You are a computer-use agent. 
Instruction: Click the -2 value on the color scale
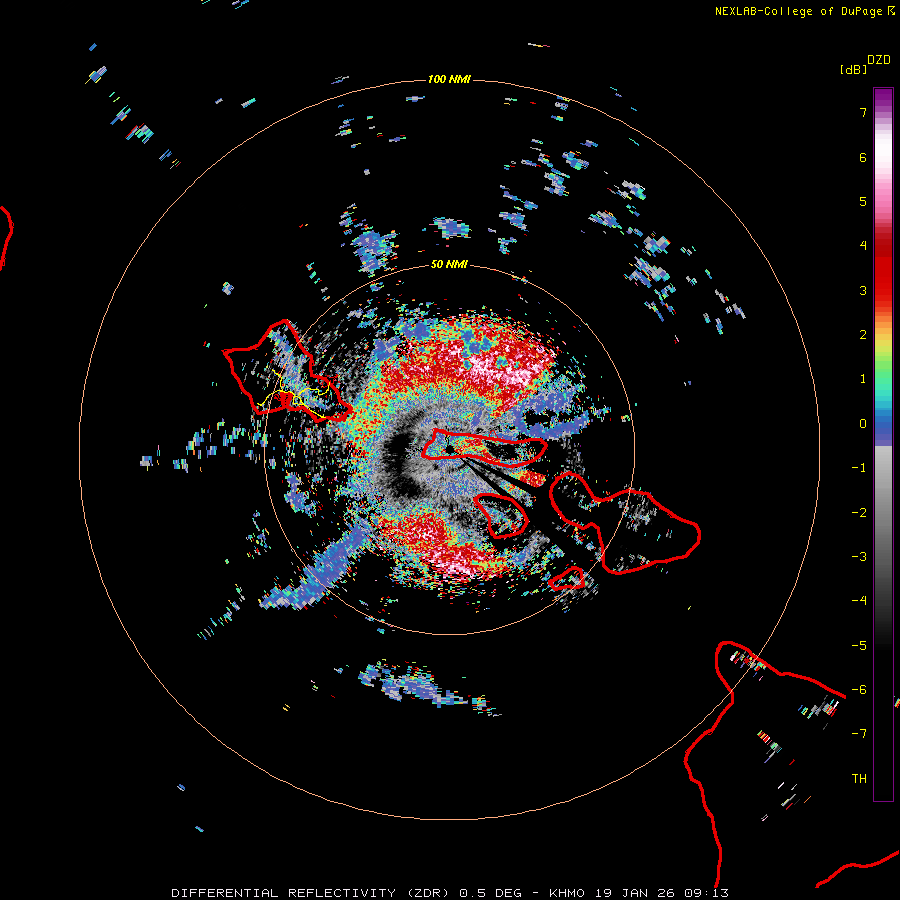pos(859,513)
